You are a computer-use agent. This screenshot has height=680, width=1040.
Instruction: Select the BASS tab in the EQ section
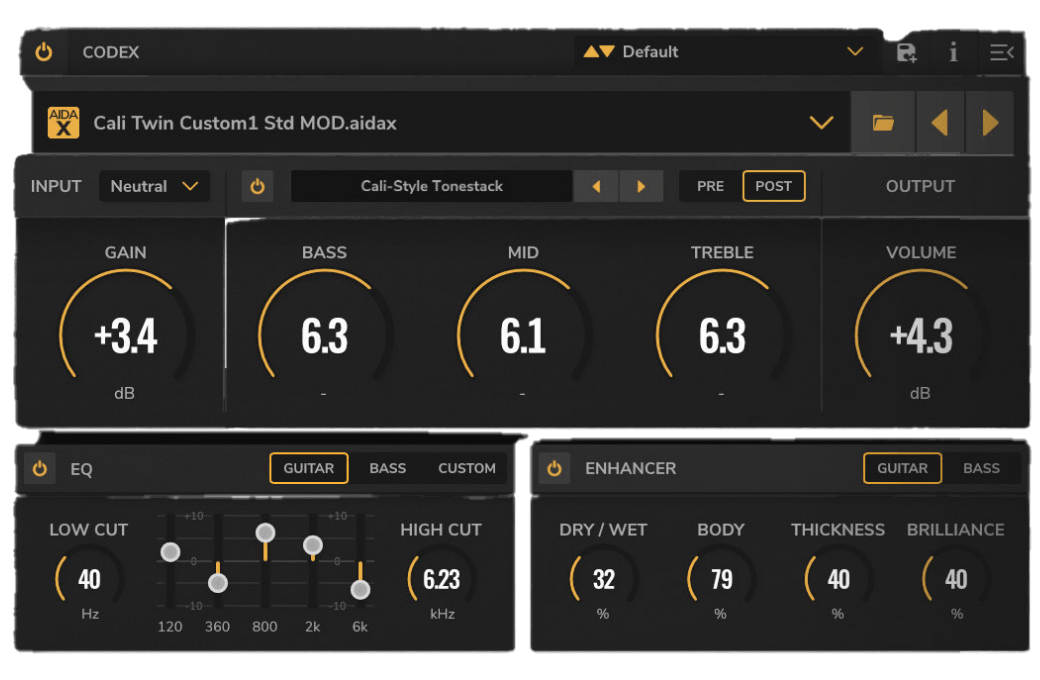(x=387, y=468)
